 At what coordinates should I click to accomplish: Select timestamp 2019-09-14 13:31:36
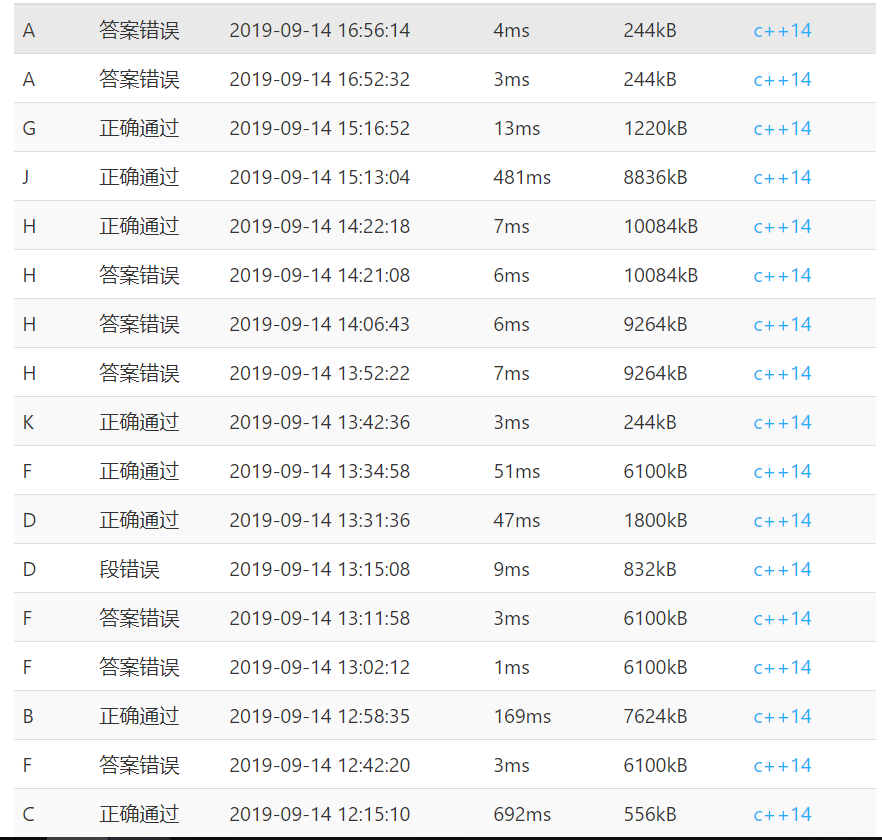(x=319, y=520)
